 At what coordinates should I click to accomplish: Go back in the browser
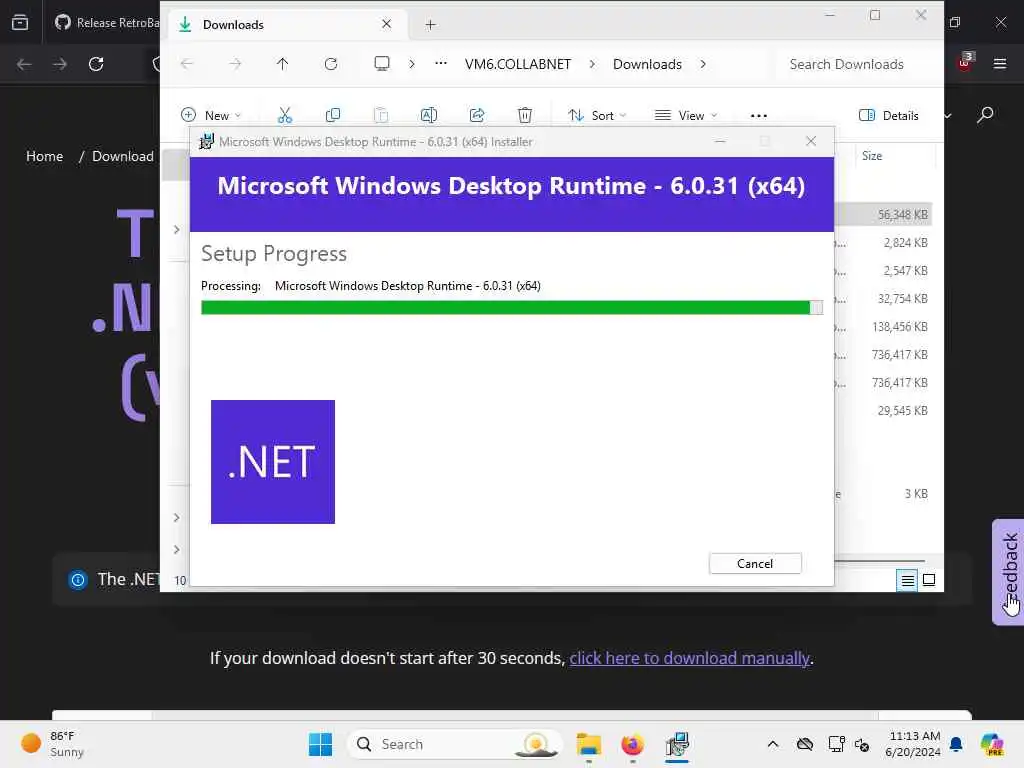point(24,64)
